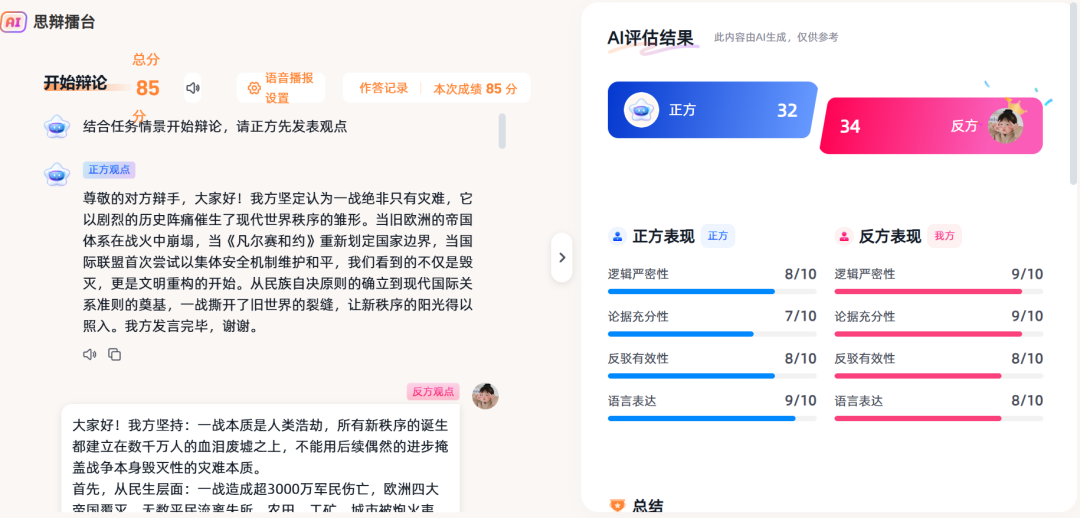Collapse the panel with the right chevron
This screenshot has height=518, width=1080.
coord(562,257)
